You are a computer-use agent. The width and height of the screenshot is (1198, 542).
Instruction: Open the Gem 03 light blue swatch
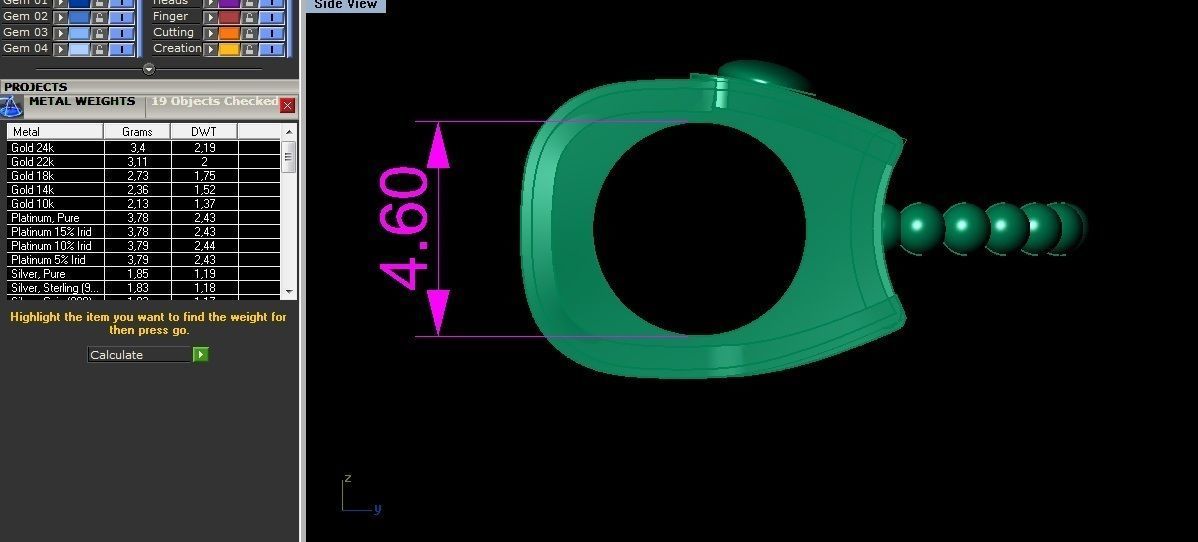pos(79,33)
